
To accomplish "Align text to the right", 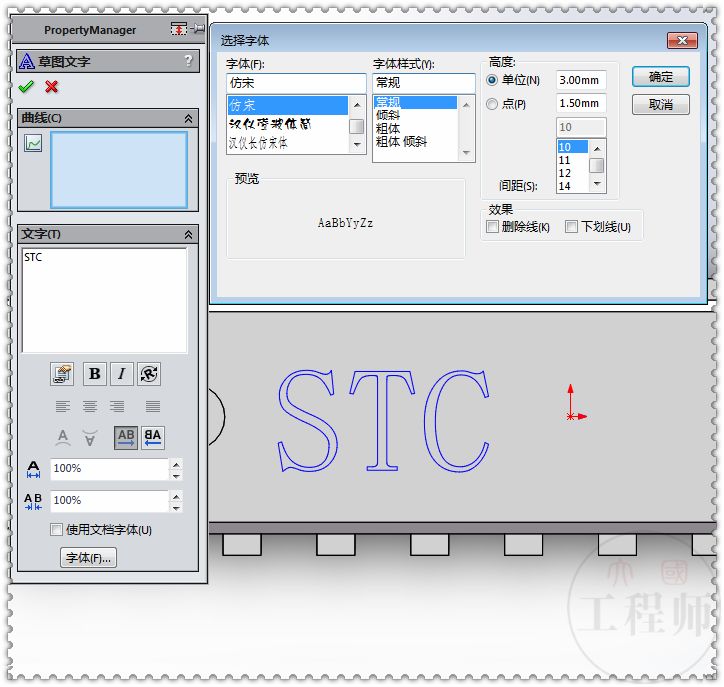I will pyautogui.click(x=117, y=406).
